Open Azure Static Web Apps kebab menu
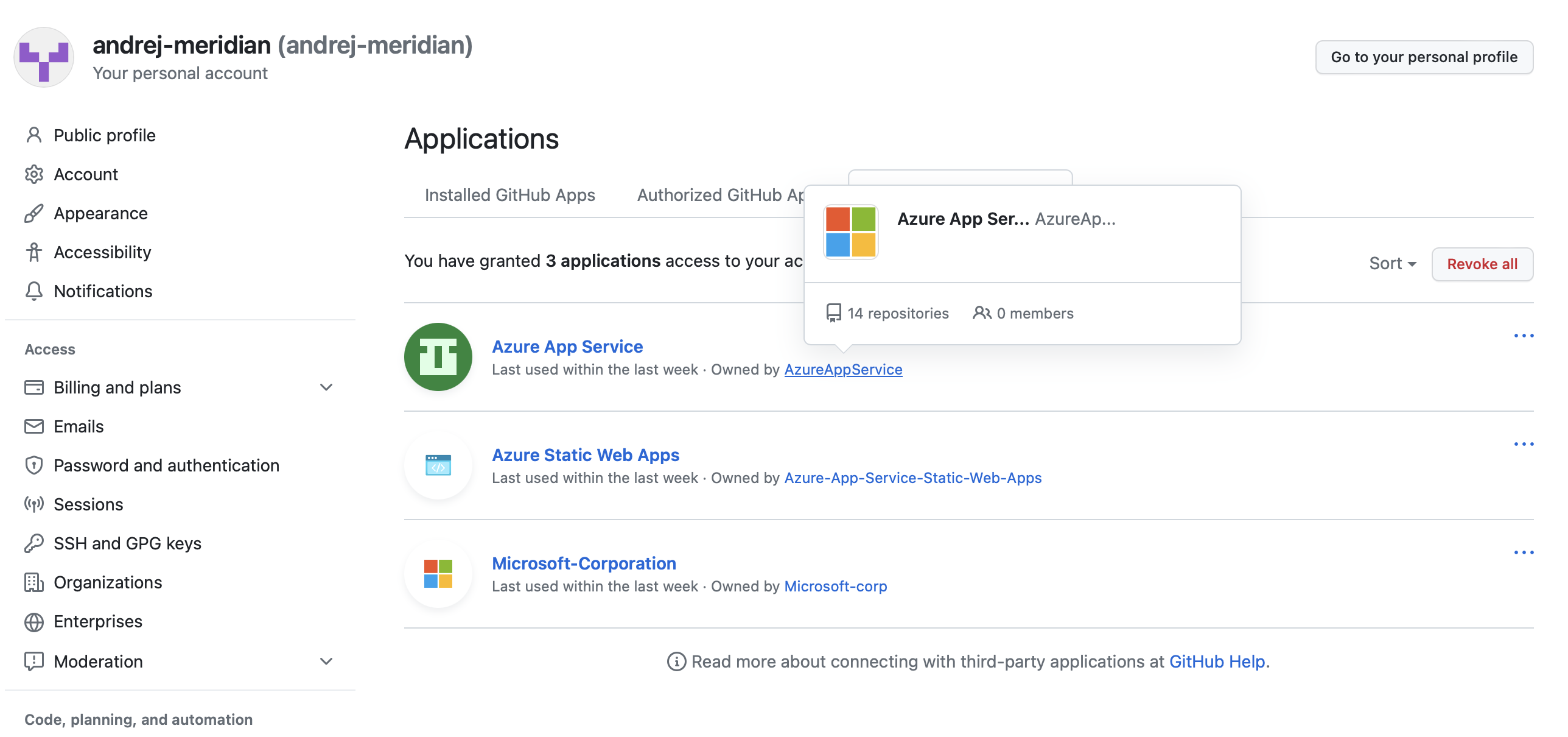This screenshot has height=737, width=1568. (x=1523, y=444)
